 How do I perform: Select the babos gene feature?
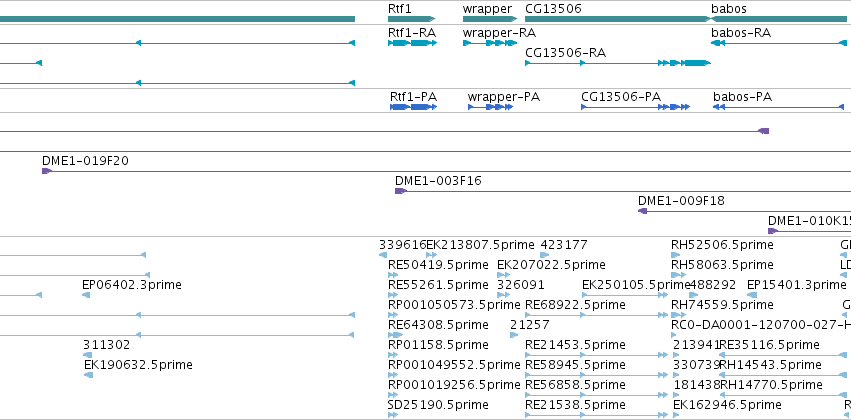click(779, 19)
